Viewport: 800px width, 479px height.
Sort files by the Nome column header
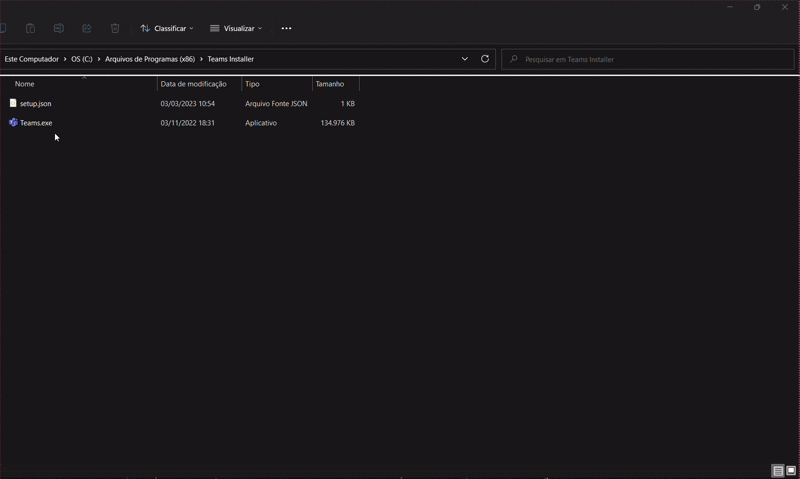point(25,84)
